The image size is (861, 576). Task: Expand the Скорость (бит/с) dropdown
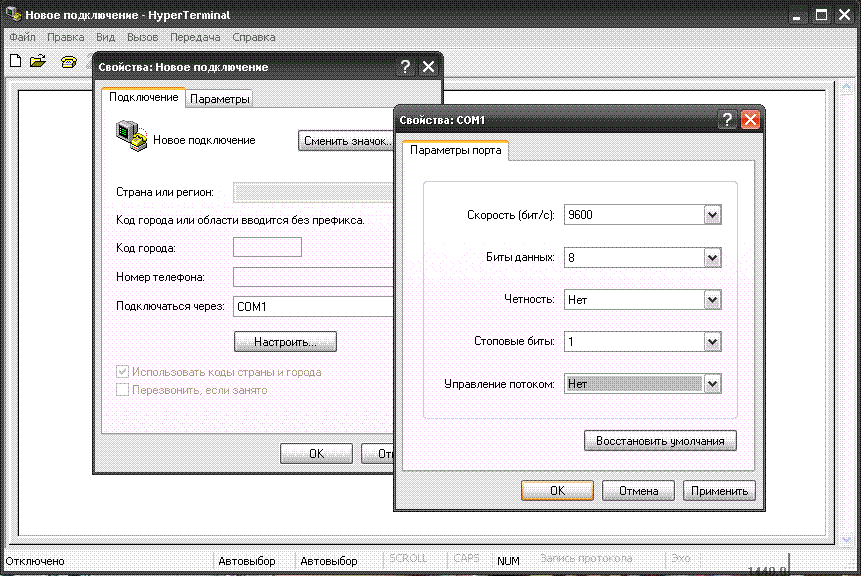click(x=712, y=215)
